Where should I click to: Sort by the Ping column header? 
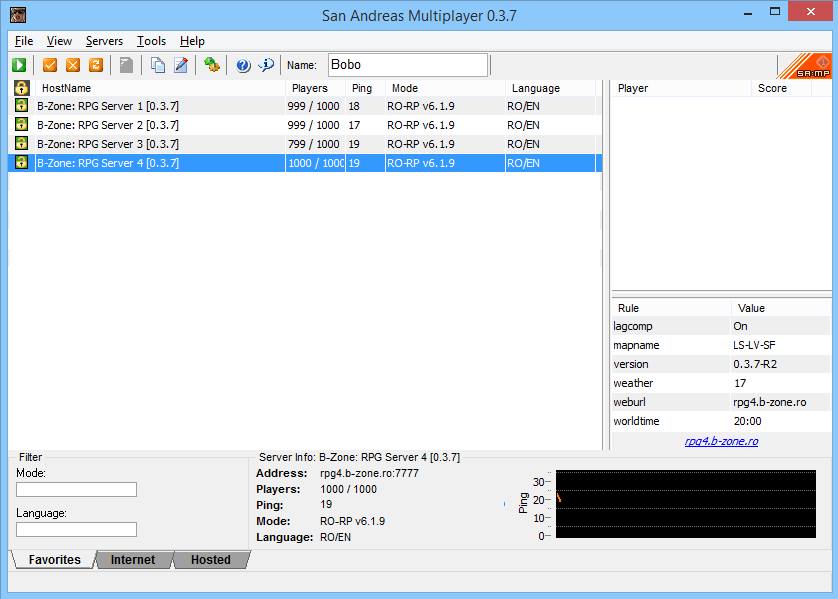click(365, 88)
